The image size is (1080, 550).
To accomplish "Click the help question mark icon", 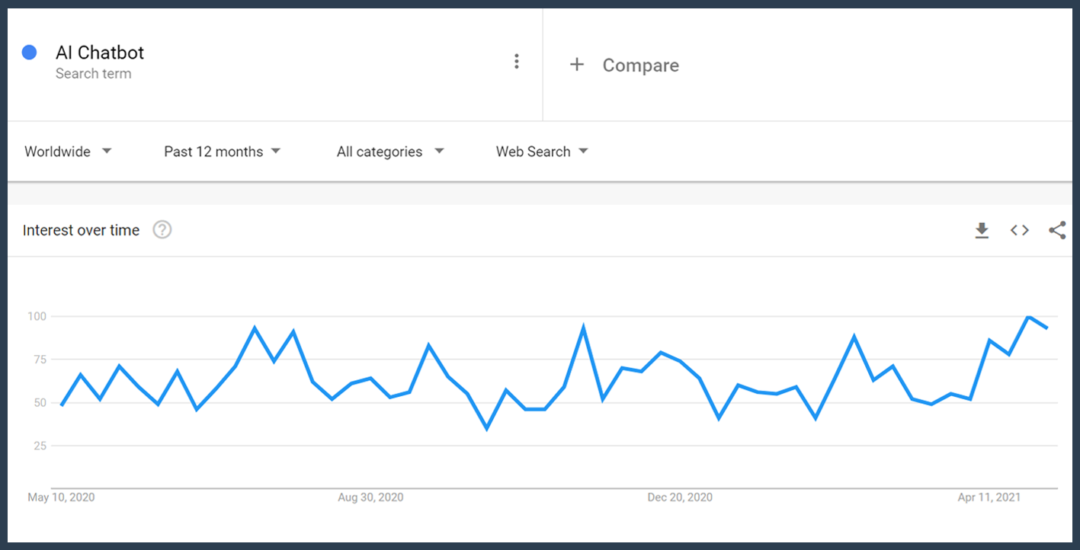I will pos(162,230).
